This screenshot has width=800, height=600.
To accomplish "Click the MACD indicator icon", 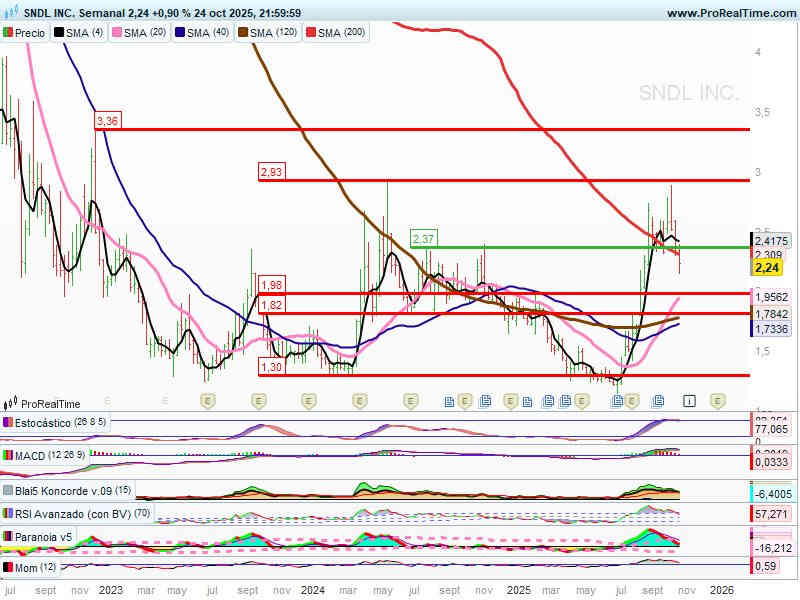I will pyautogui.click(x=8, y=457).
